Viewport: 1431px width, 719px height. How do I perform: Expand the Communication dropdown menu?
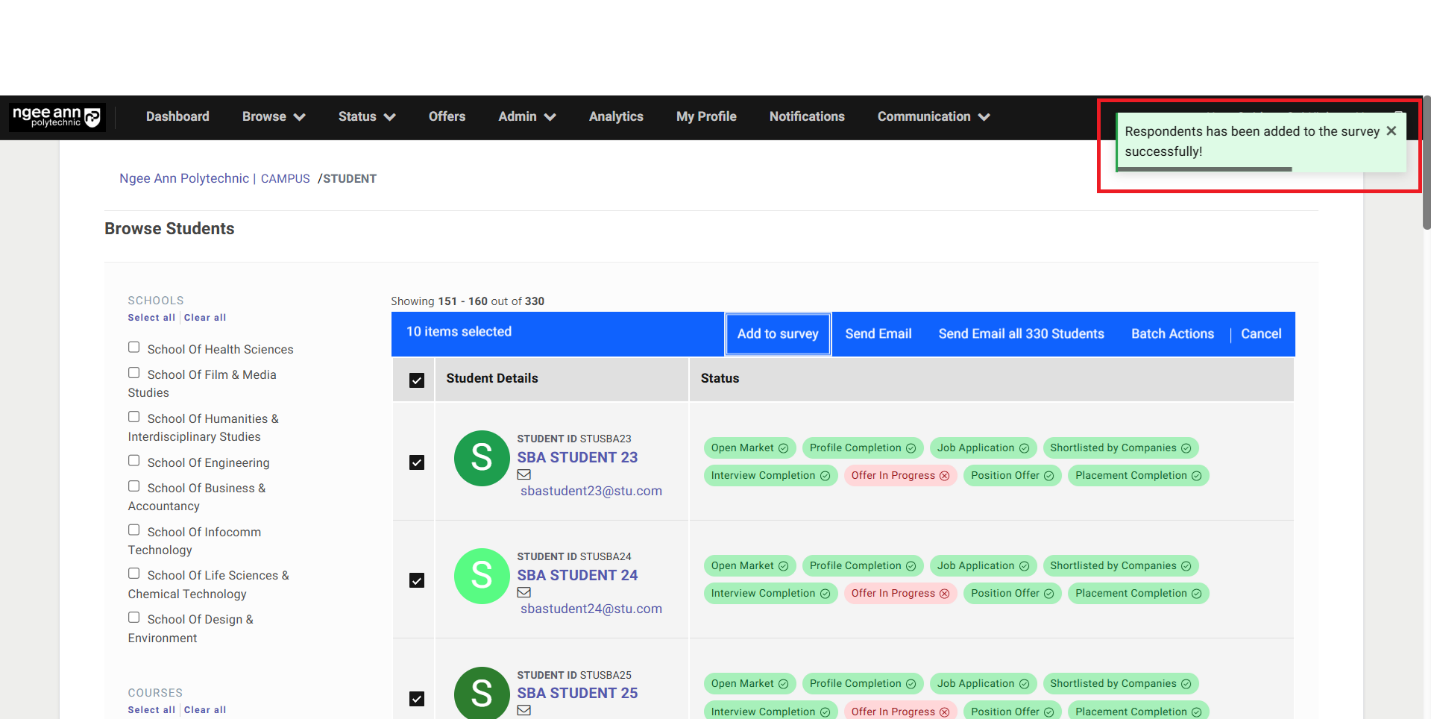933,117
